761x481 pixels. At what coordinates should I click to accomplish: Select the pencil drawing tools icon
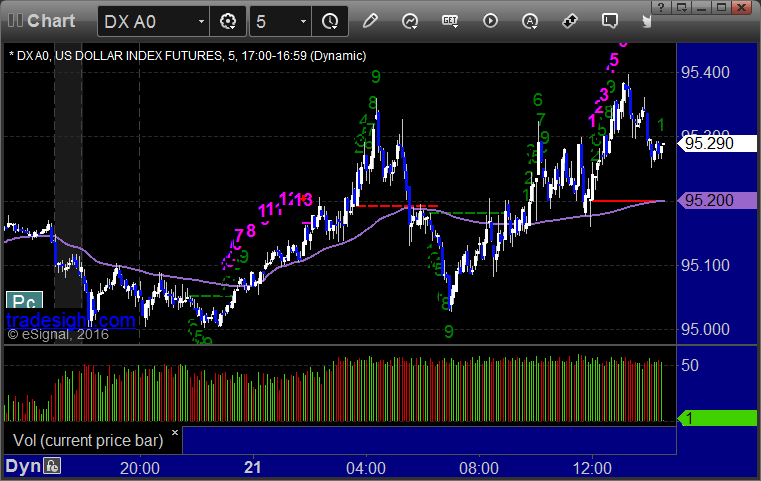[370, 21]
